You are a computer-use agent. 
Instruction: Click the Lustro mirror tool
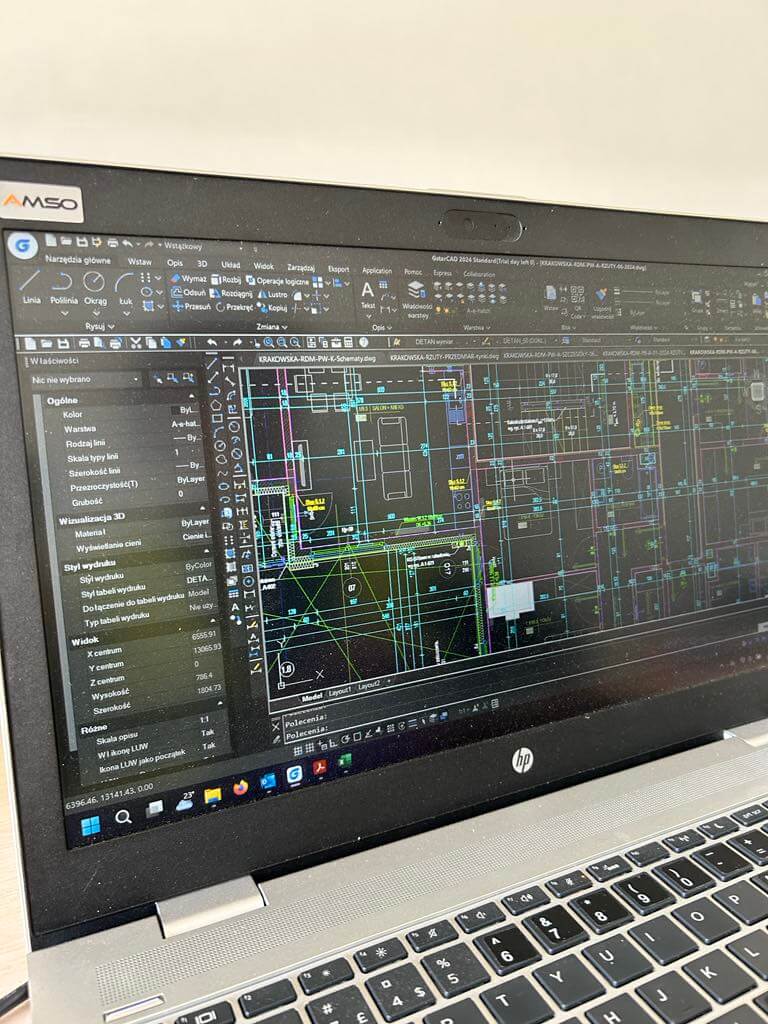click(x=273, y=295)
